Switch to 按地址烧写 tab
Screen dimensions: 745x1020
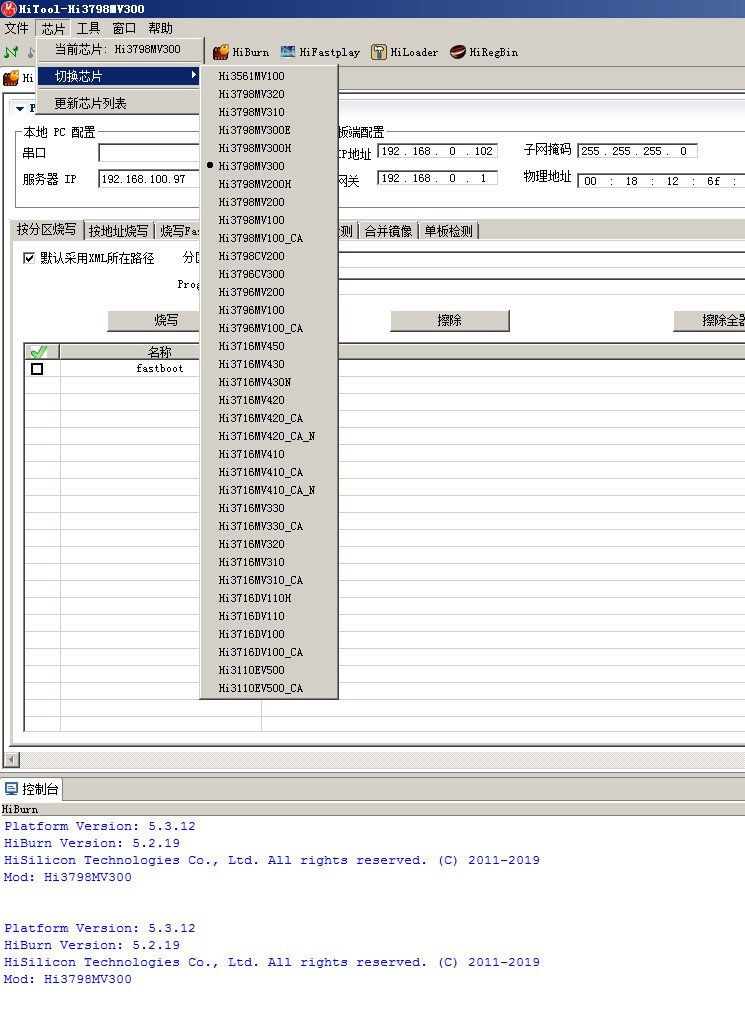tap(118, 231)
